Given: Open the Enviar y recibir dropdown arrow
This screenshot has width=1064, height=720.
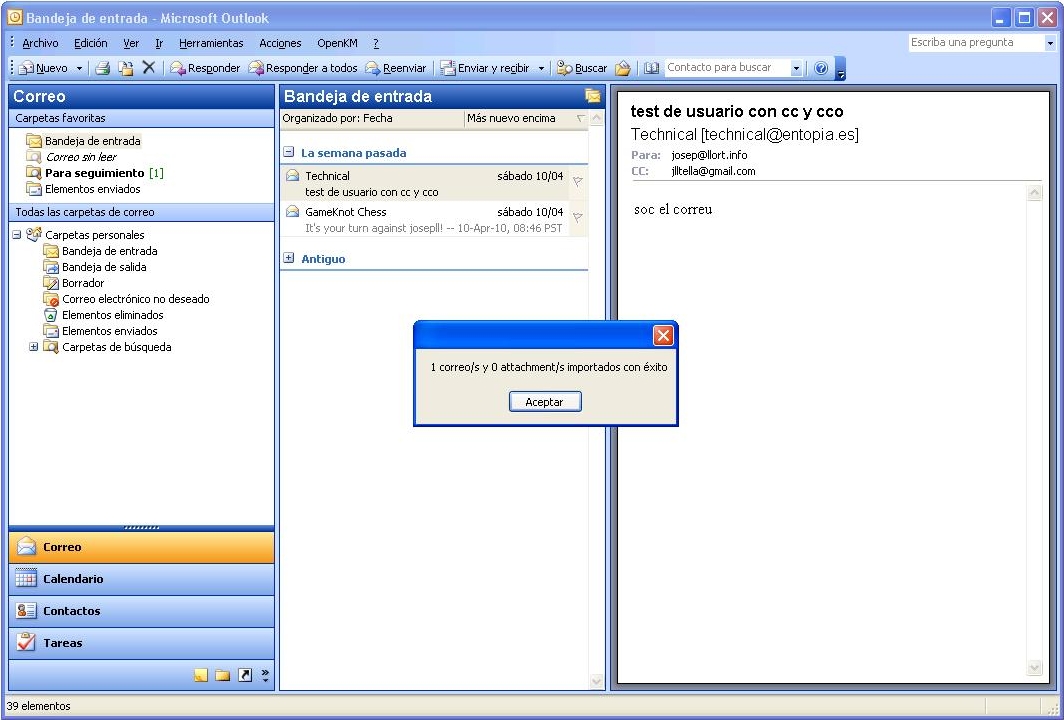Looking at the screenshot, I should tap(541, 68).
